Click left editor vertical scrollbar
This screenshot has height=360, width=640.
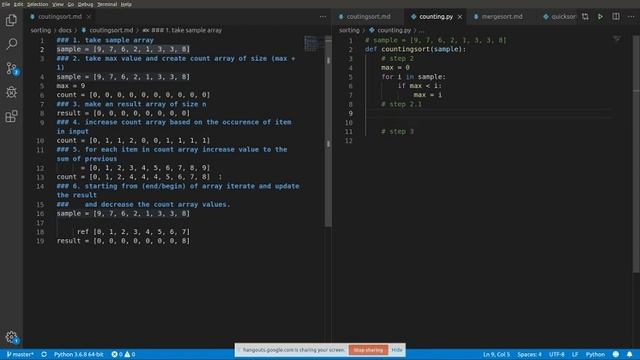pyautogui.click(x=328, y=131)
